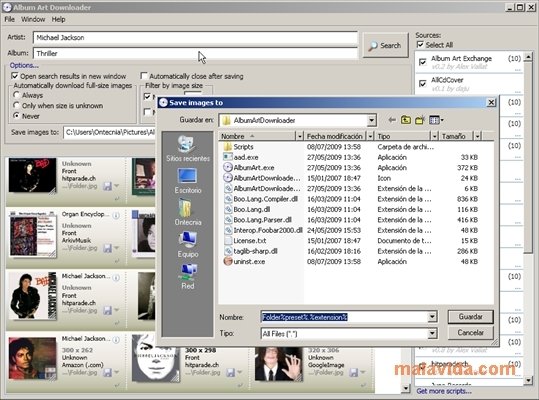This screenshot has height=400, width=539.
Task: Sort files by Tamaño column header
Action: click(x=456, y=136)
